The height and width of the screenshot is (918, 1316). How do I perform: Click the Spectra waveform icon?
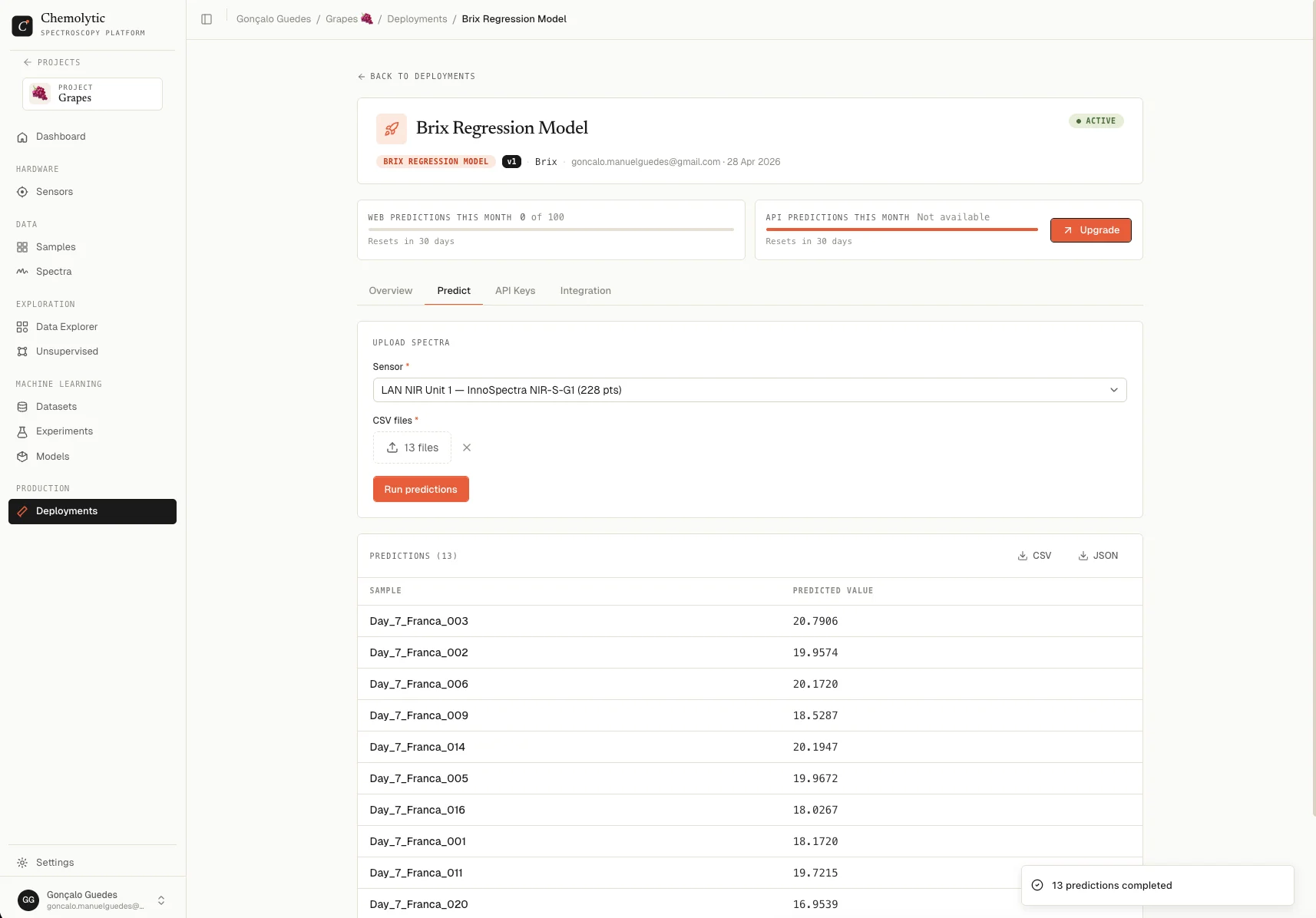click(x=22, y=272)
